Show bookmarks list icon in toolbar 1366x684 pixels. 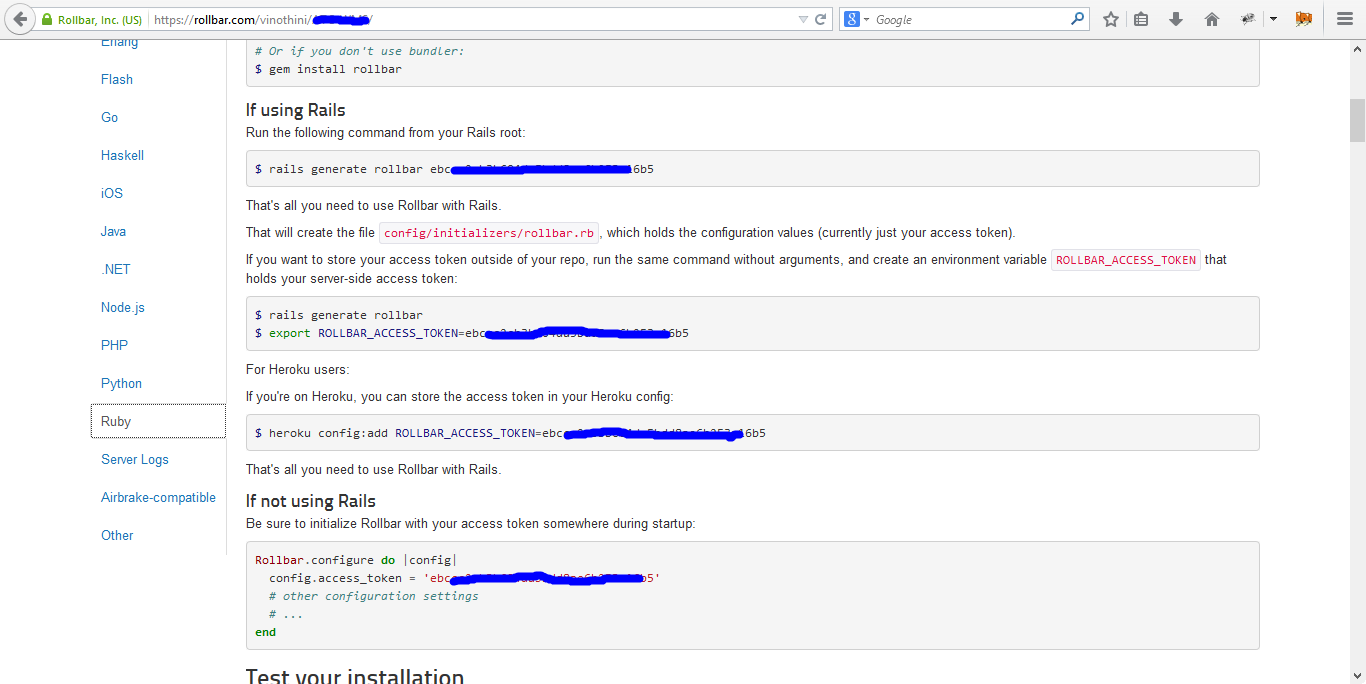tap(1141, 19)
